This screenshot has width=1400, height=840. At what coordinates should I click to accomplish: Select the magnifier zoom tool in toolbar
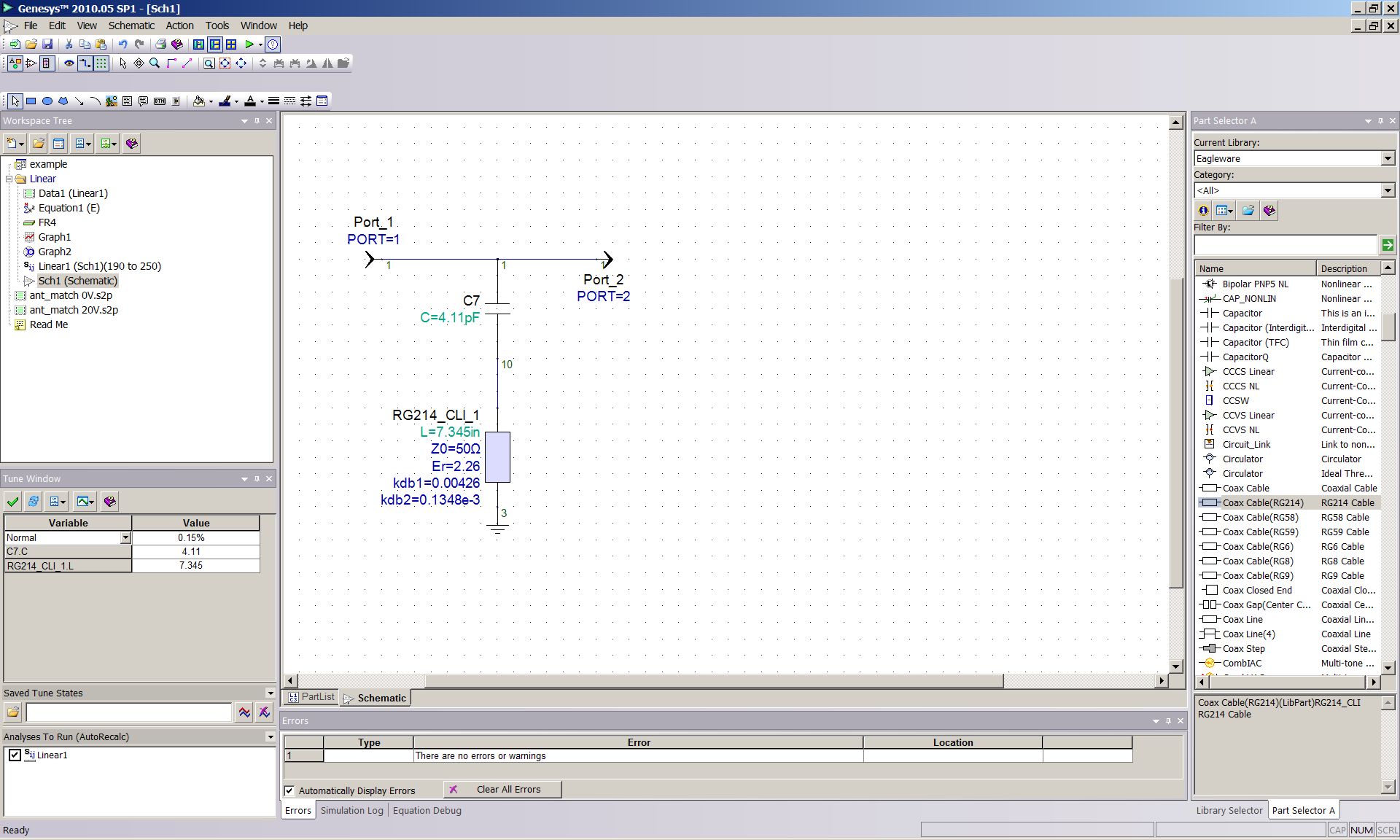coord(155,63)
